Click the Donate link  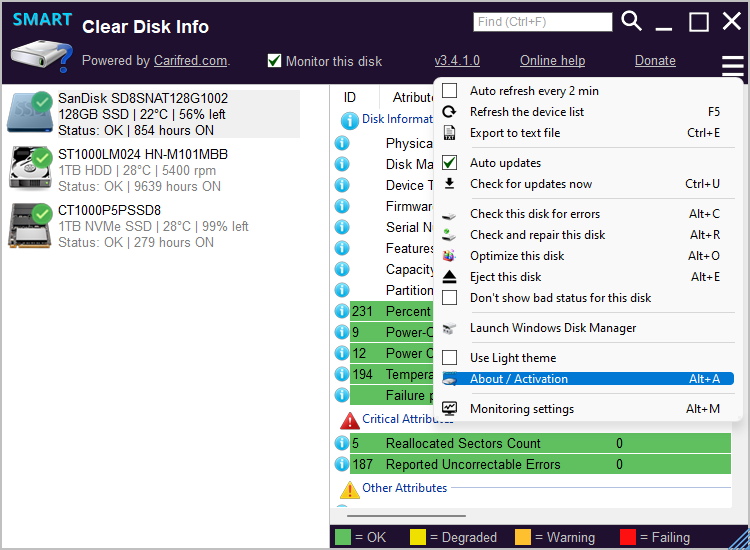[x=655, y=61]
